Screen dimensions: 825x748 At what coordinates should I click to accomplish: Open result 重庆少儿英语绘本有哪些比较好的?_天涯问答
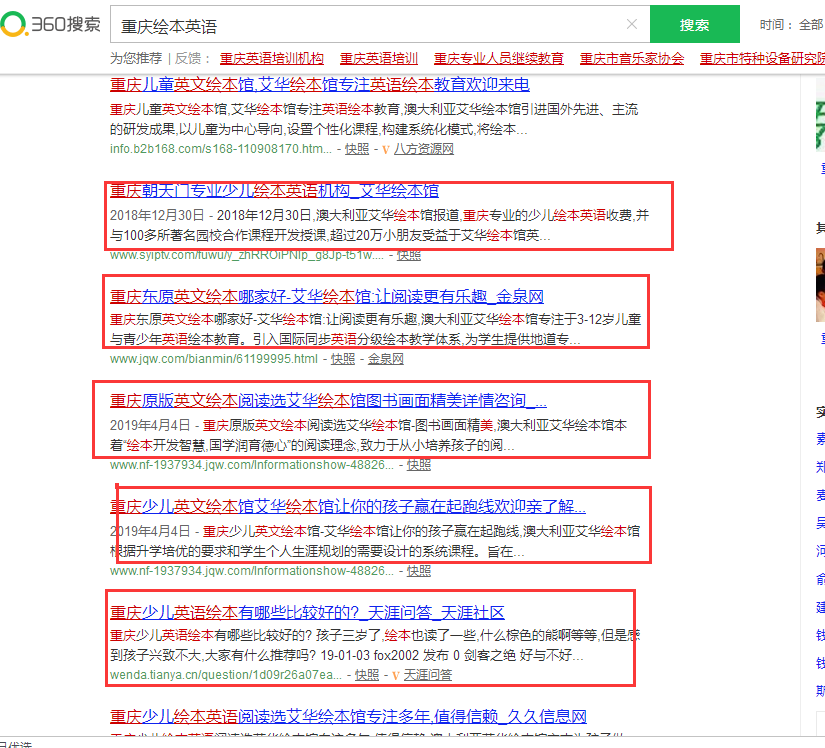pos(307,612)
